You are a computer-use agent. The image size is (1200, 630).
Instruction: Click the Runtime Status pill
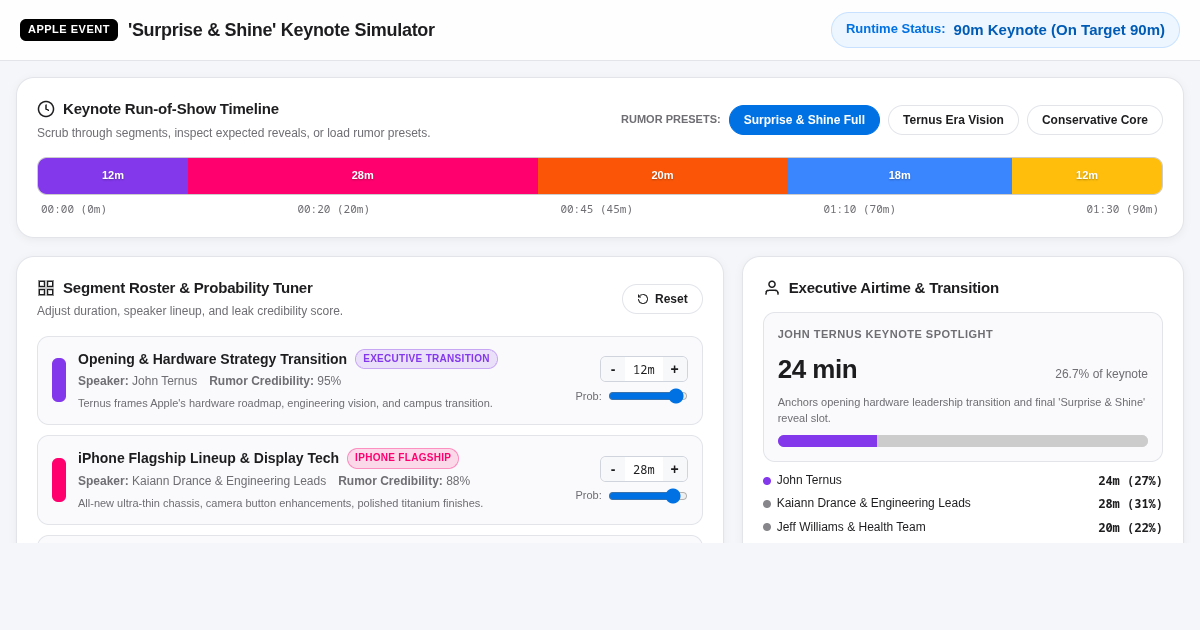click(x=1005, y=30)
